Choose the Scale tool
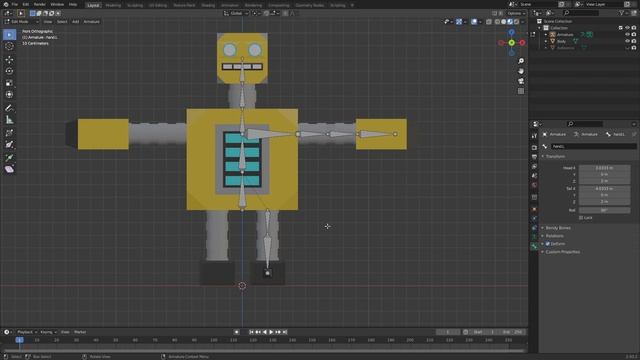Viewport: 640px width, 360px height. pos(9,83)
